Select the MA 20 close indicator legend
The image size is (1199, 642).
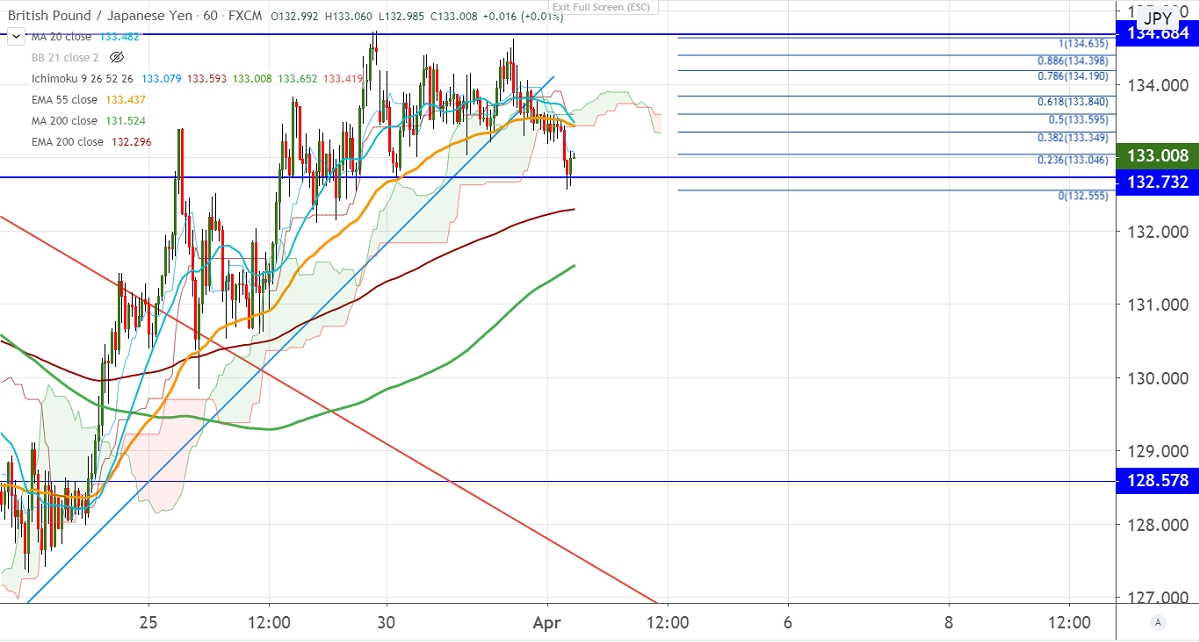pyautogui.click(x=61, y=37)
